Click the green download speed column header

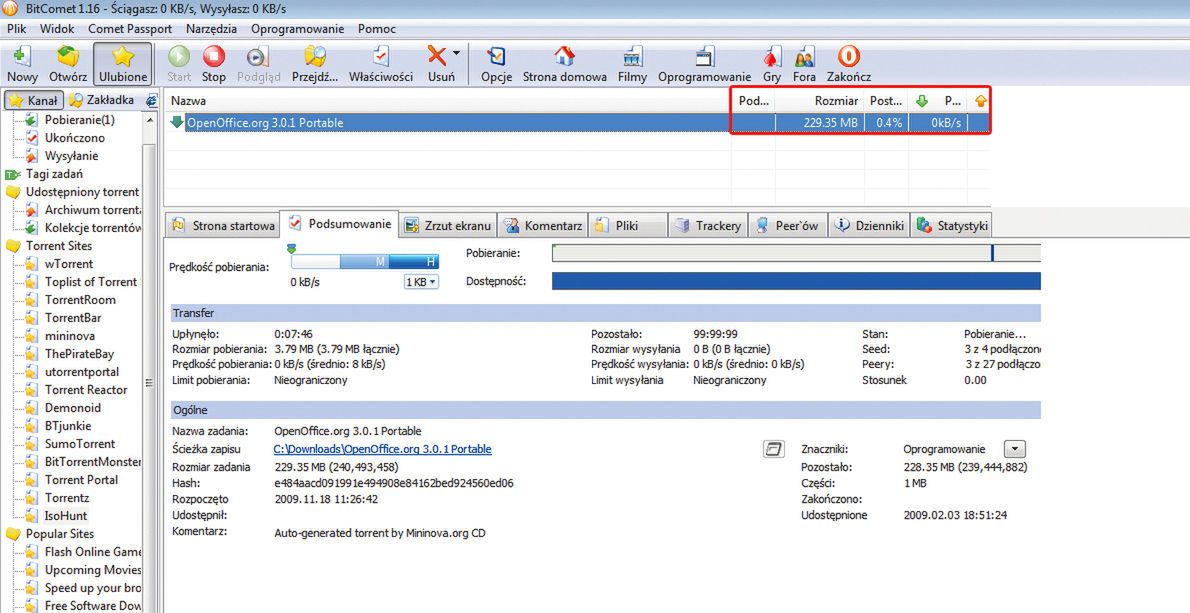(x=937, y=101)
